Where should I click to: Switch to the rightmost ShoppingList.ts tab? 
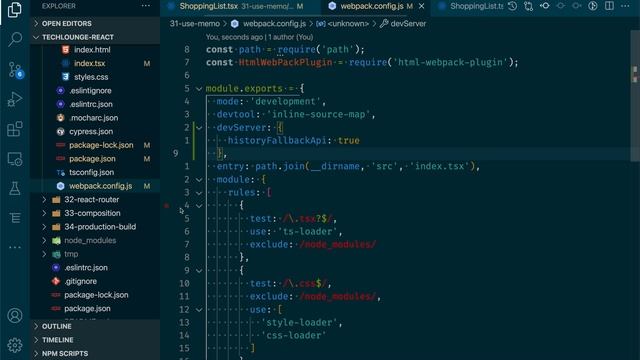[469, 6]
